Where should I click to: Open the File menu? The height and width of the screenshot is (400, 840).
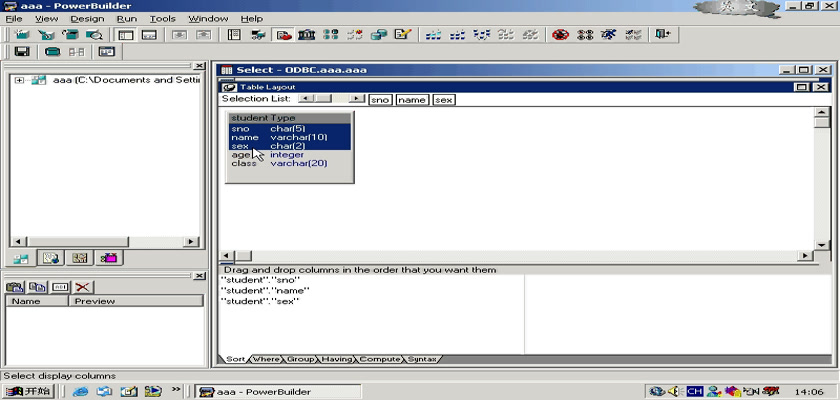pos(13,19)
